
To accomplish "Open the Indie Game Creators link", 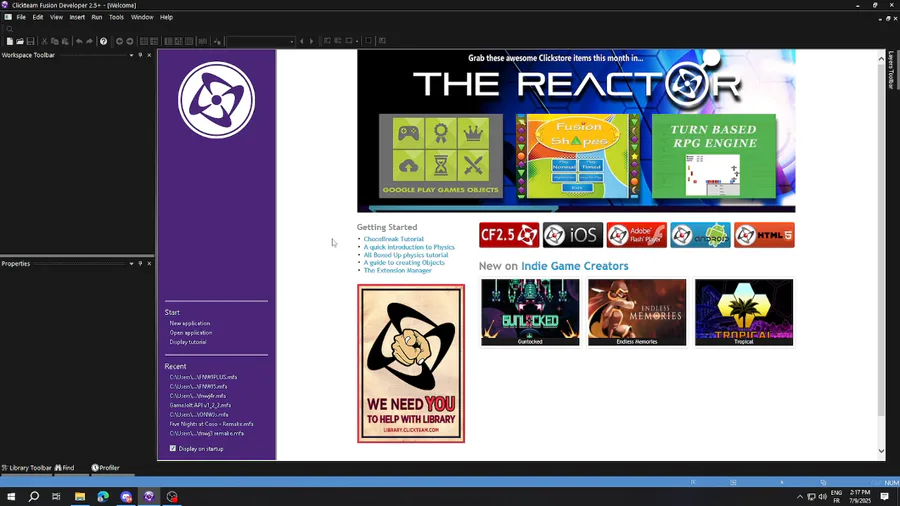I will tap(575, 266).
